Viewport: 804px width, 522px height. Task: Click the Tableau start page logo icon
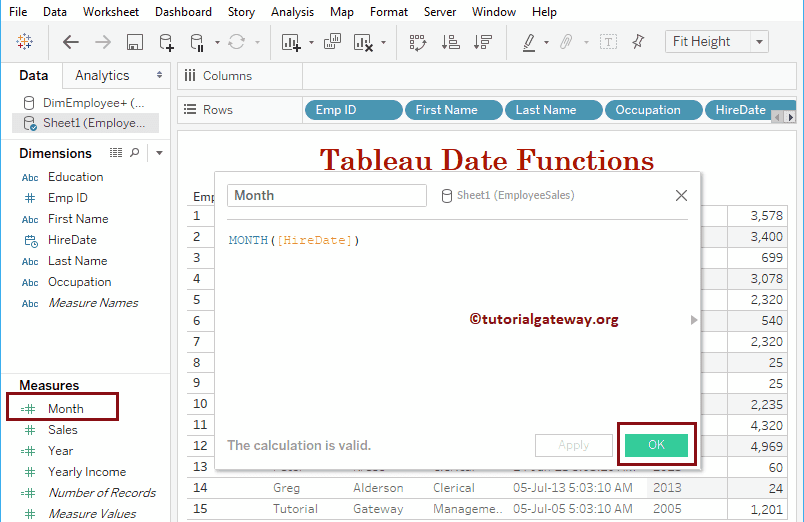24,42
